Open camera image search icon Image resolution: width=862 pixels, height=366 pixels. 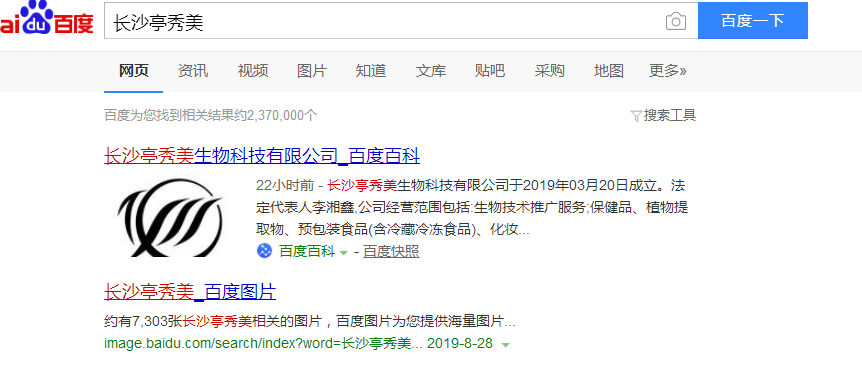[676, 21]
